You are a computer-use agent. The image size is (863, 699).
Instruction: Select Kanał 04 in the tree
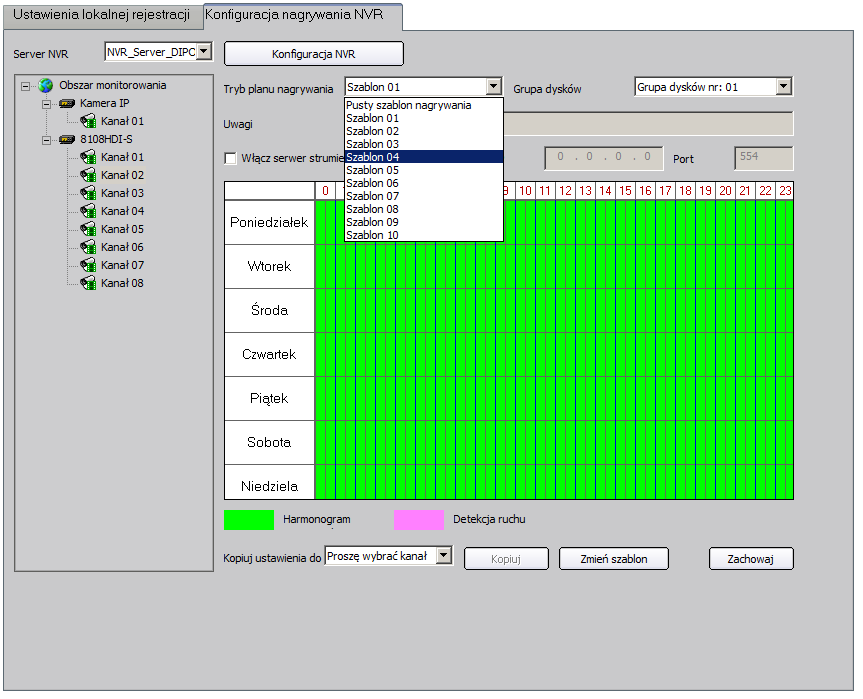point(122,211)
